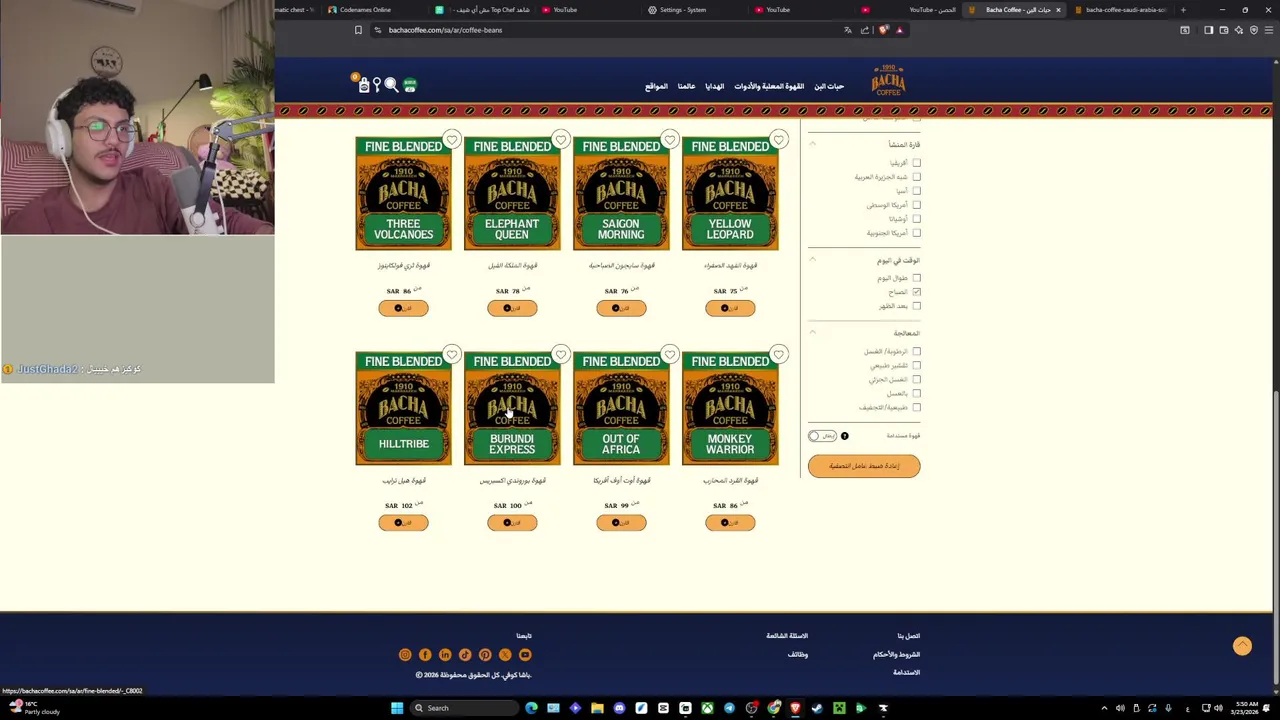Bookmark this page from the address bar
The height and width of the screenshot is (720, 1280).
pos(358,30)
